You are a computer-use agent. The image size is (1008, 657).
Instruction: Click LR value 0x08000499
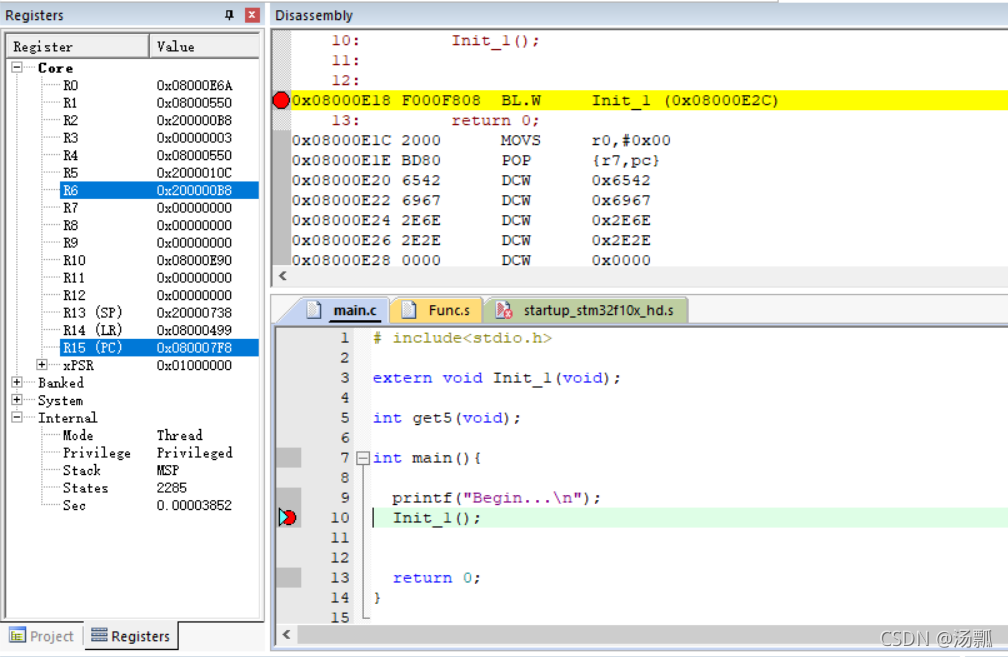194,330
